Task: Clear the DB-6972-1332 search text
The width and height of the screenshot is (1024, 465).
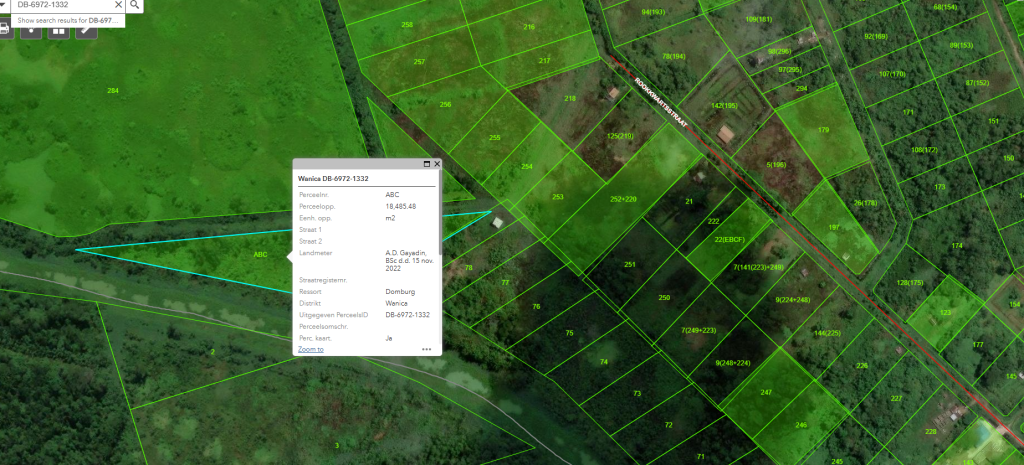Action: pyautogui.click(x=118, y=5)
